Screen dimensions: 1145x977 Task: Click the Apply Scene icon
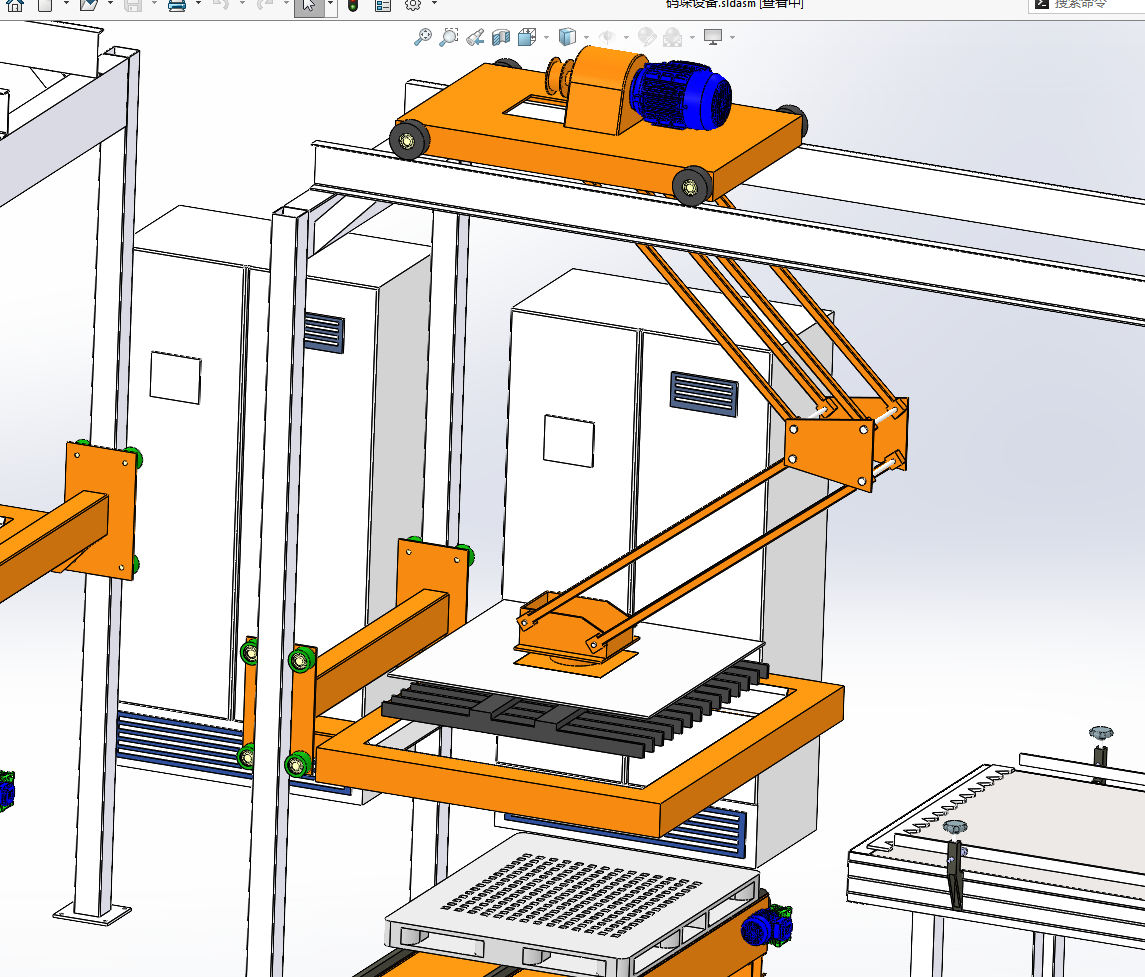[673, 37]
